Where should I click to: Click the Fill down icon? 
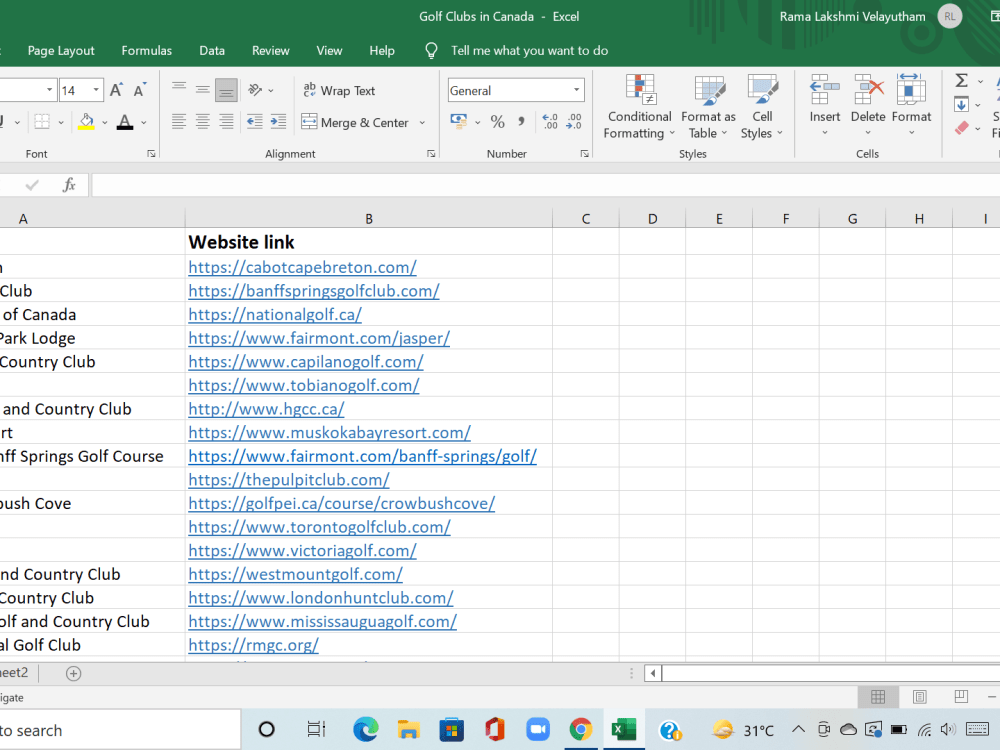tap(961, 104)
